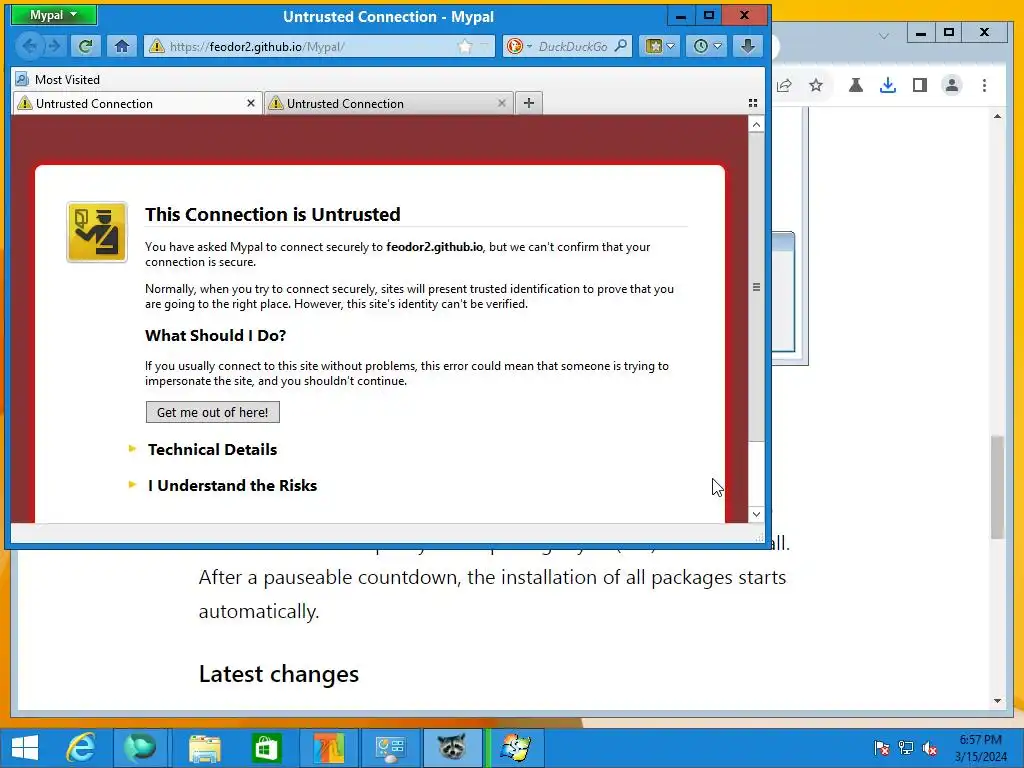Open File Explorer from the taskbar

coord(204,748)
